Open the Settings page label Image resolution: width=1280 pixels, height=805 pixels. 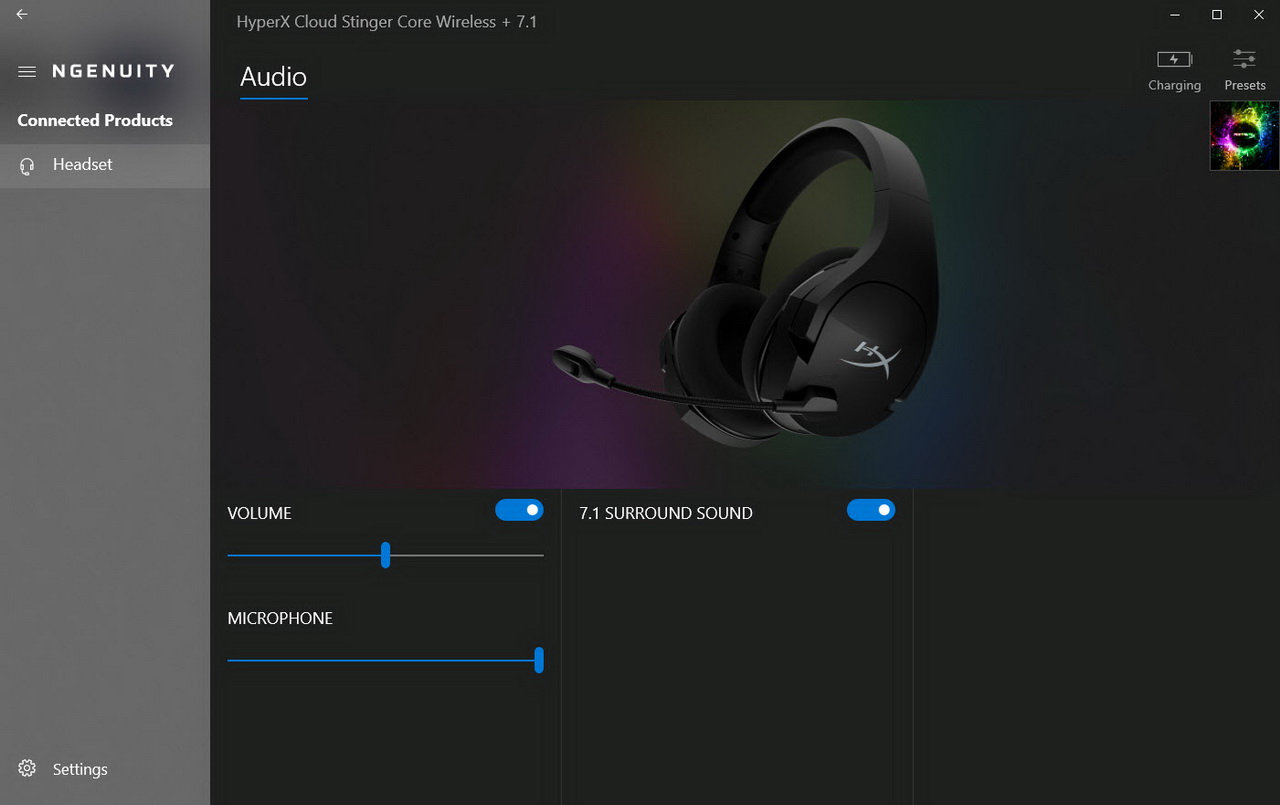pyautogui.click(x=80, y=769)
